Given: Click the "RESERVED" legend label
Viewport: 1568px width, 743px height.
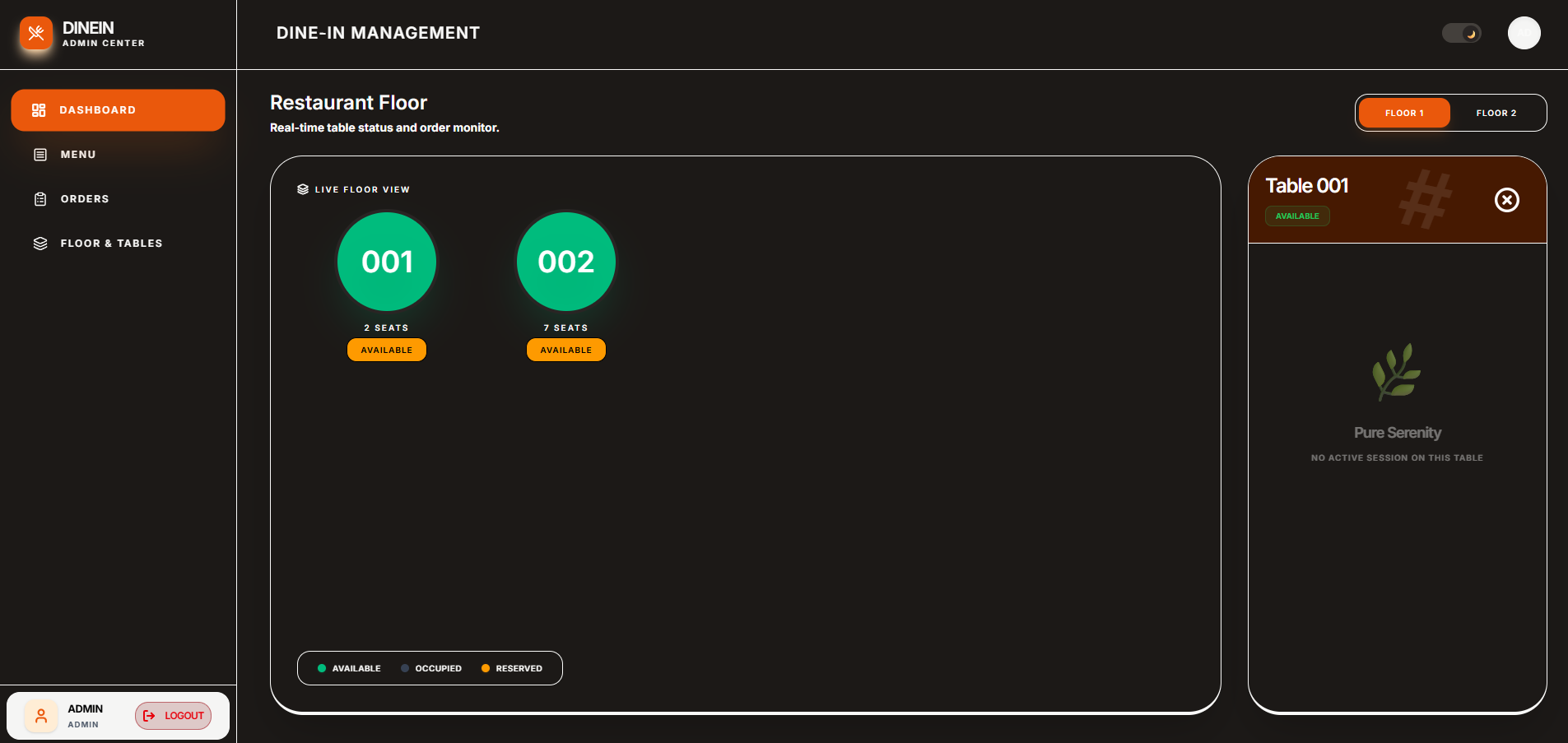Looking at the screenshot, I should (x=519, y=668).
